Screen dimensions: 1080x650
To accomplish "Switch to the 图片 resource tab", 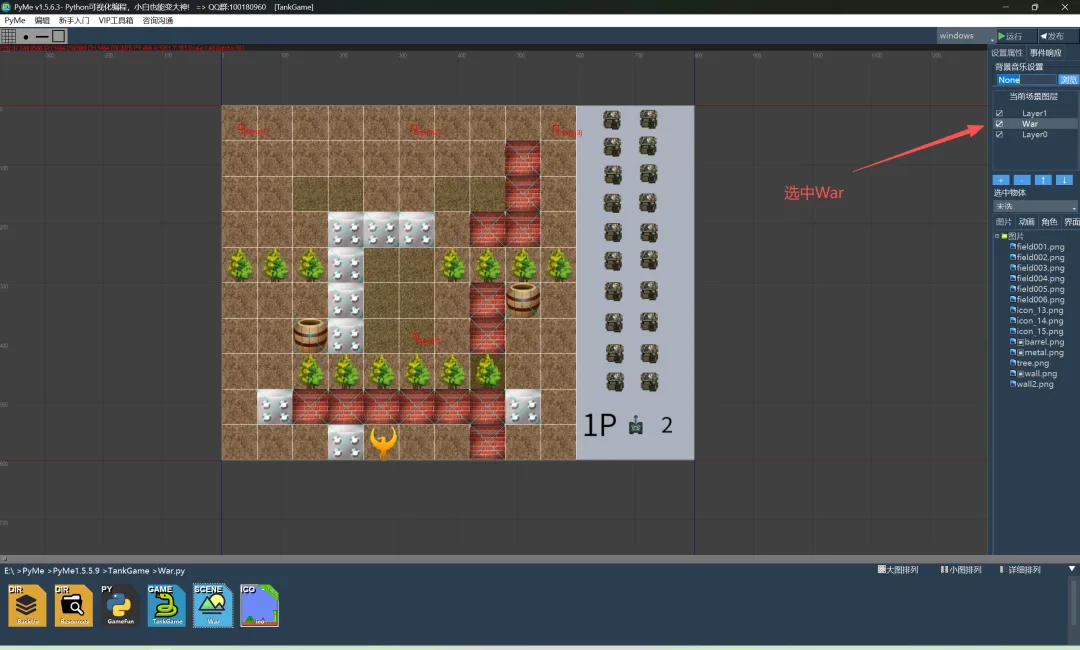I will tap(1004, 222).
